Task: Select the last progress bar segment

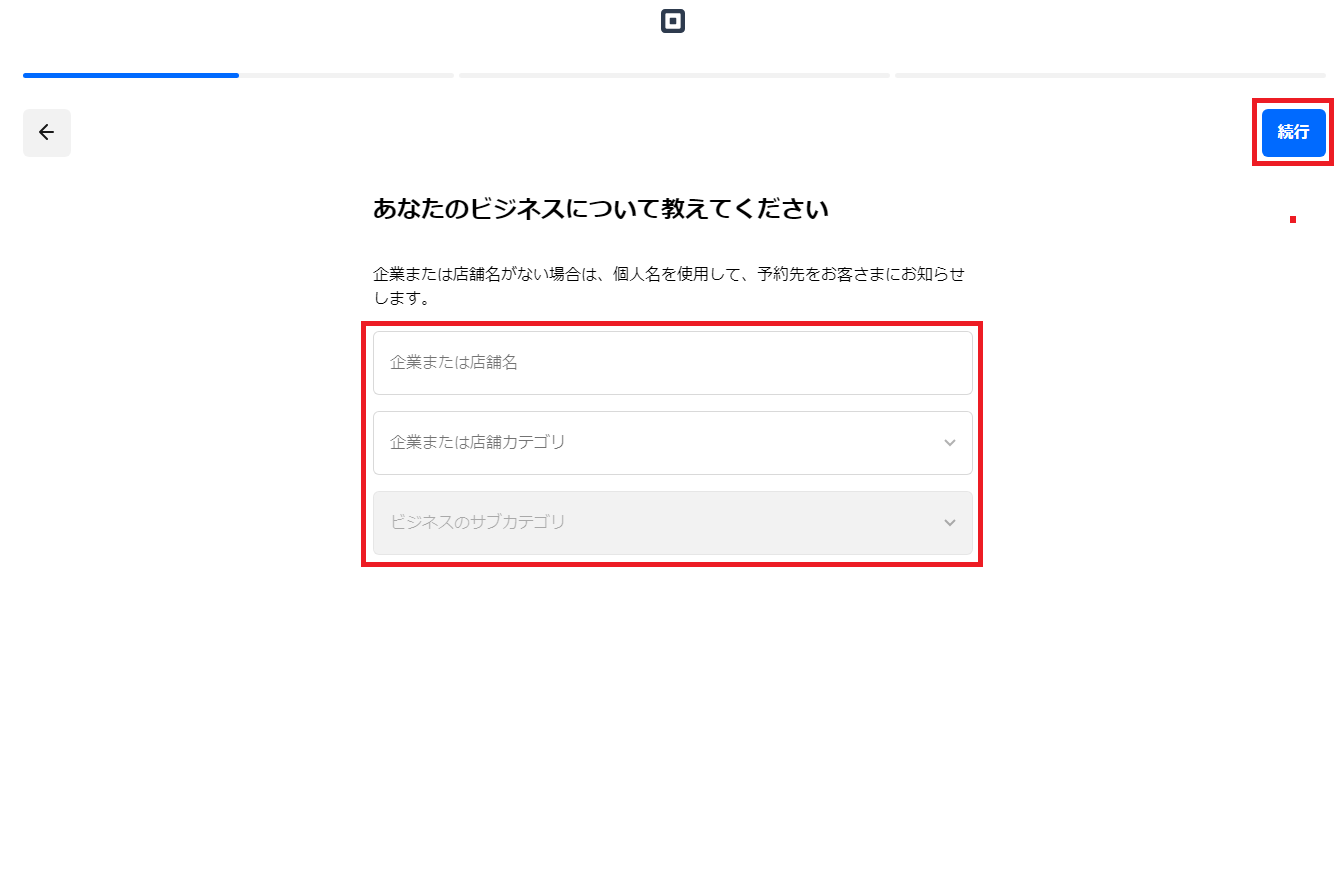Action: click(1110, 75)
